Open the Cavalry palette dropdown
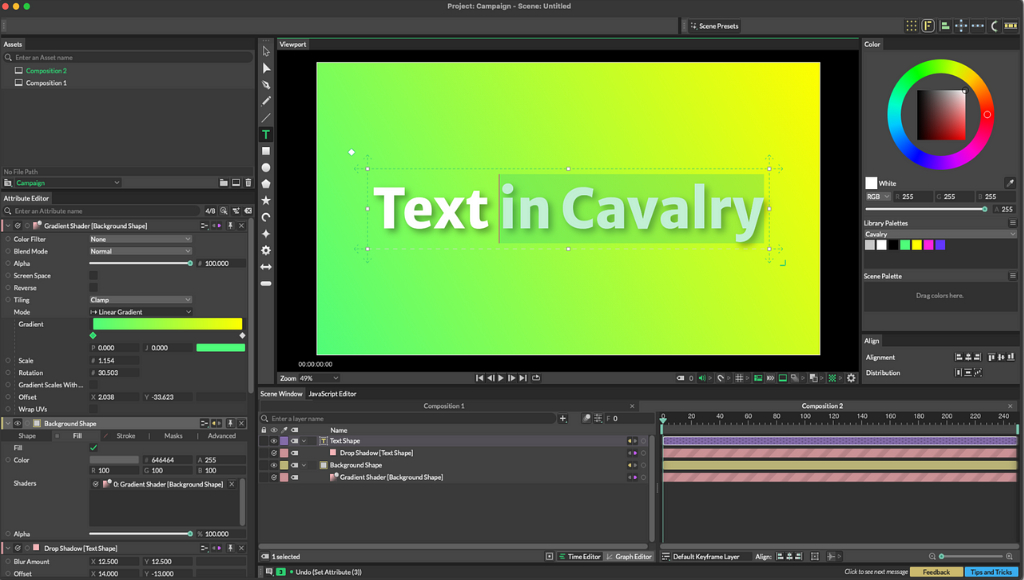Viewport: 1024px width, 580px height. (940, 234)
